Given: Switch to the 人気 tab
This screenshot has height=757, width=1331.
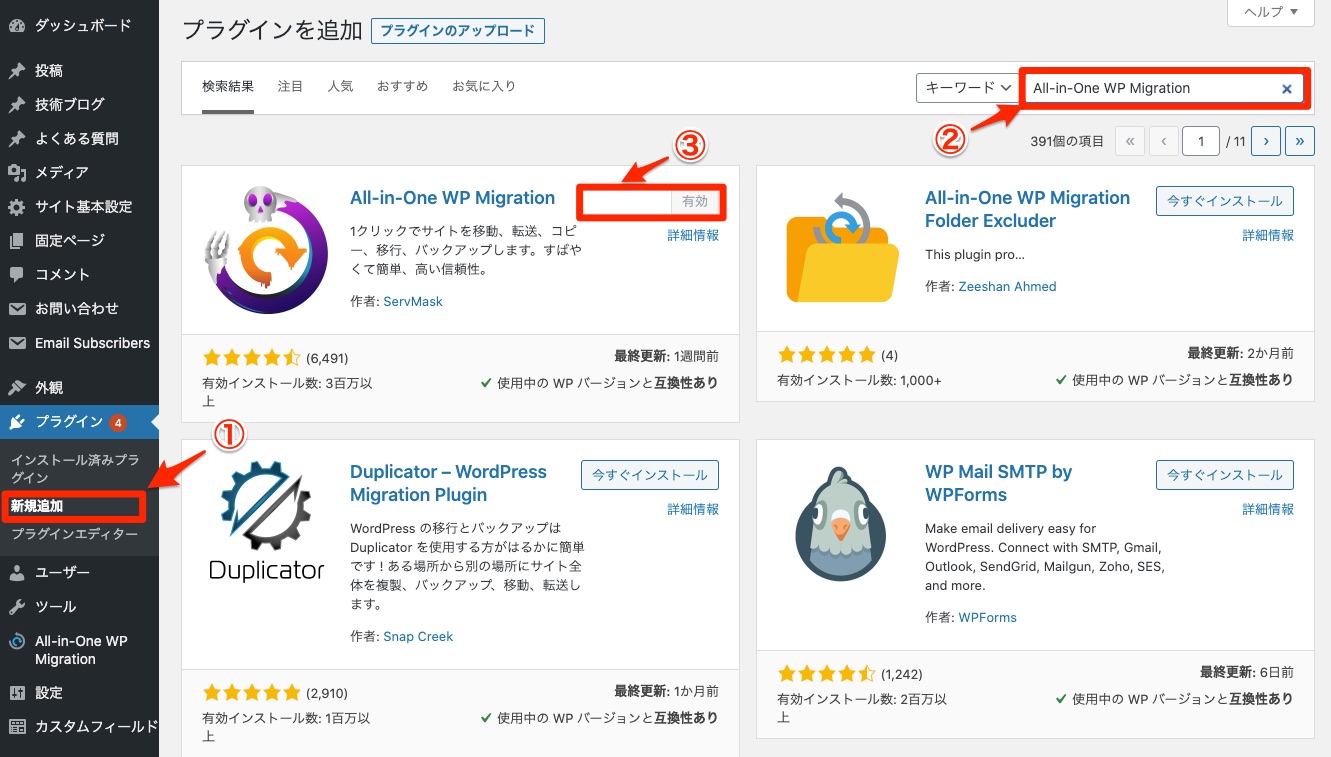Looking at the screenshot, I should [340, 87].
